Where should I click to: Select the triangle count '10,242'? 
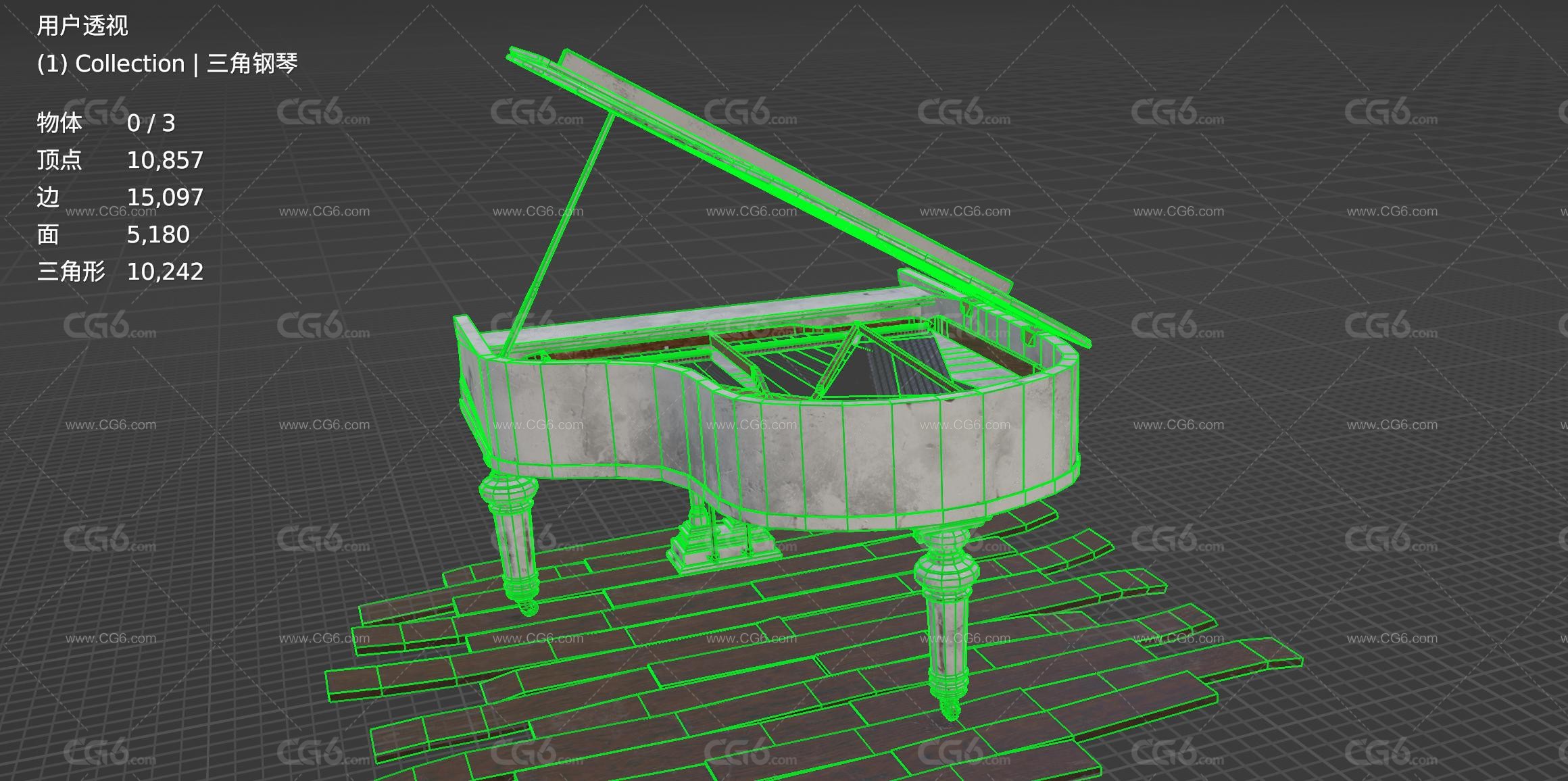point(165,272)
